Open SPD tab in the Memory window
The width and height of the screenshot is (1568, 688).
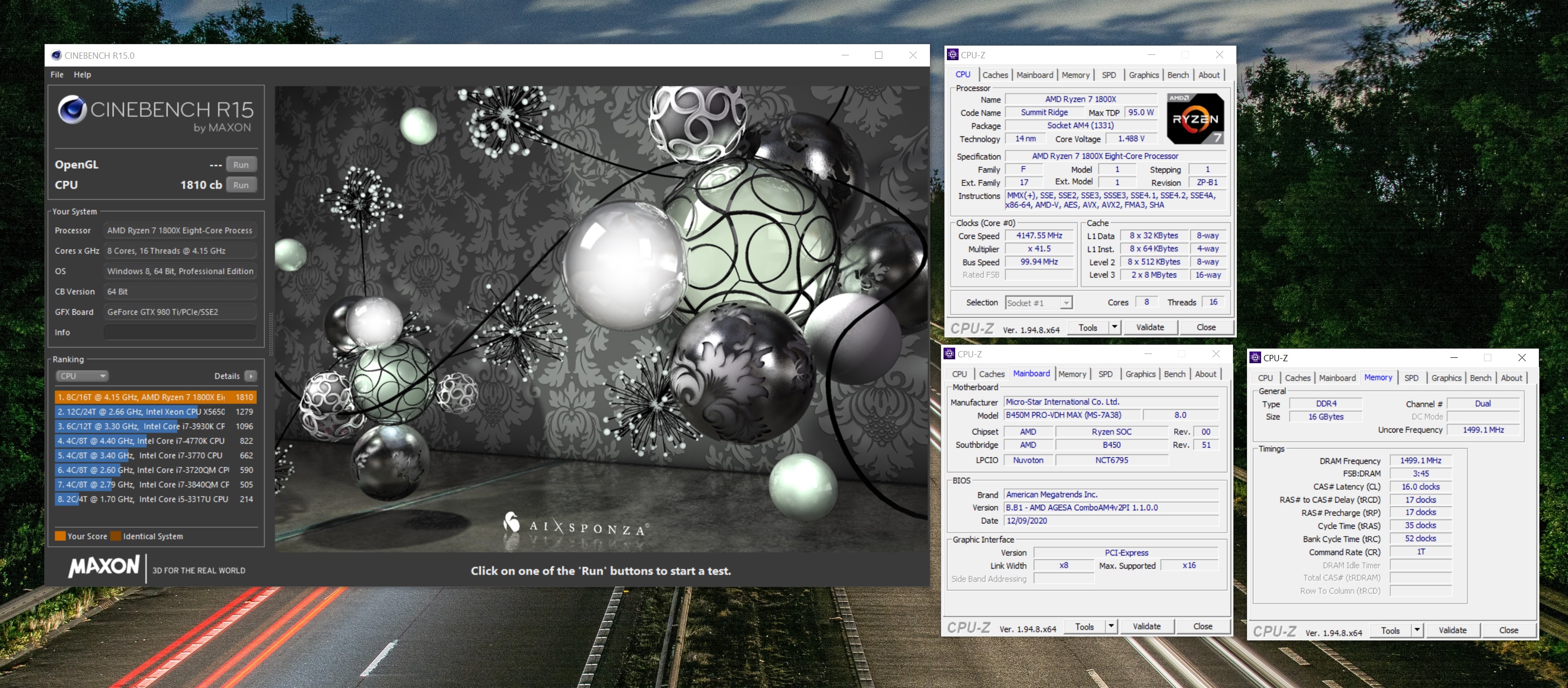[1411, 378]
